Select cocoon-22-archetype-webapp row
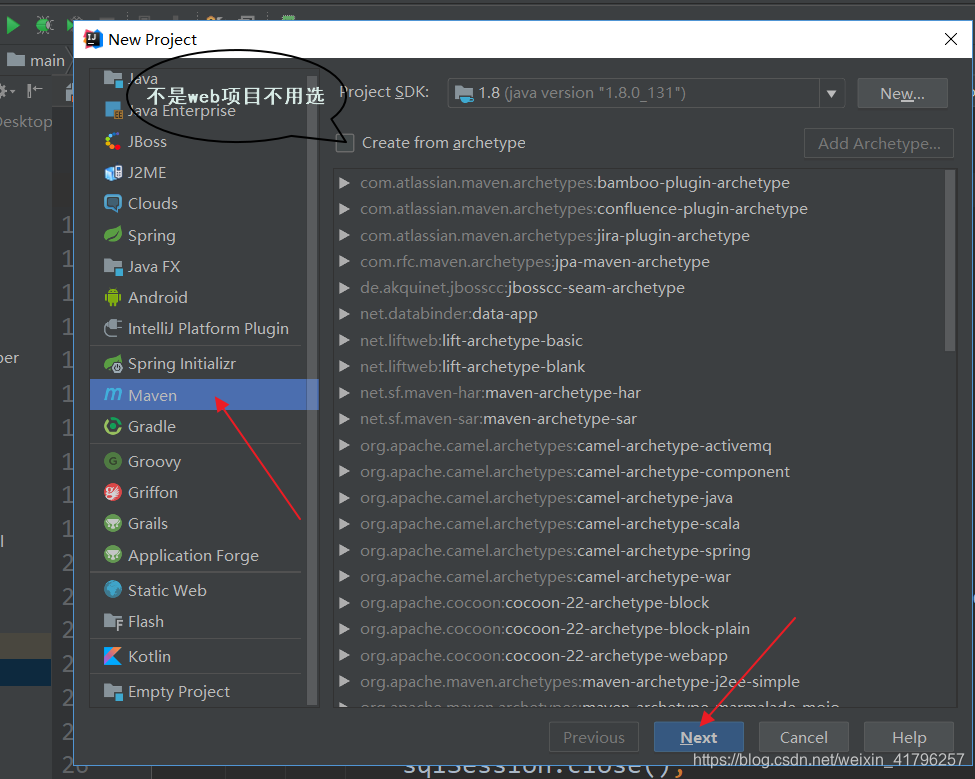Screen dimensions: 975x779 point(639,656)
